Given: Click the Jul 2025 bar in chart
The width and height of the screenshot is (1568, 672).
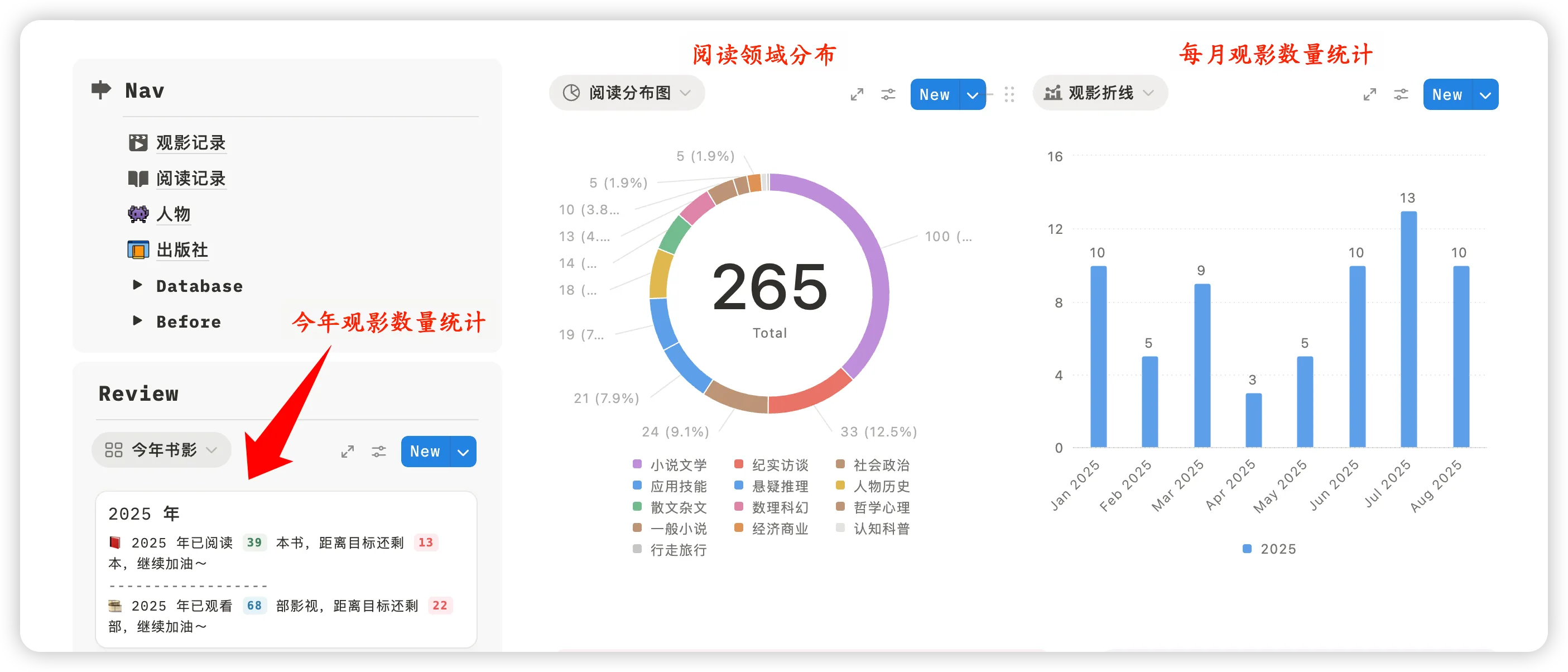Looking at the screenshot, I should (1408, 329).
